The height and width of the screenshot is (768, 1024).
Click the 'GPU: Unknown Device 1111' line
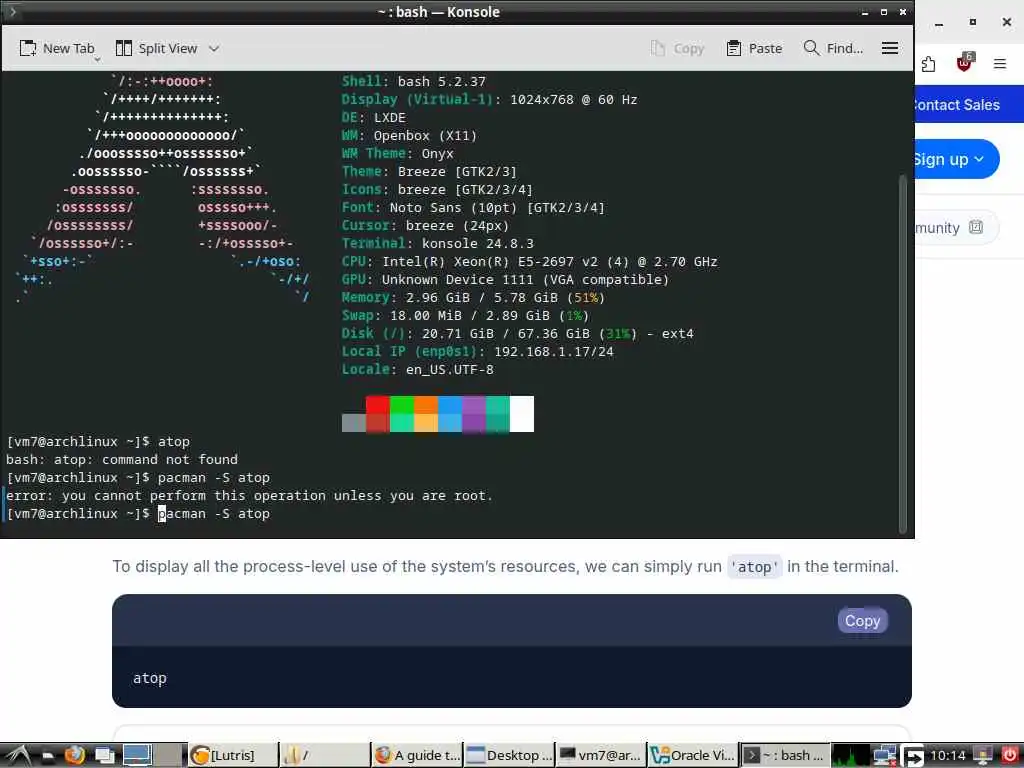coord(505,280)
